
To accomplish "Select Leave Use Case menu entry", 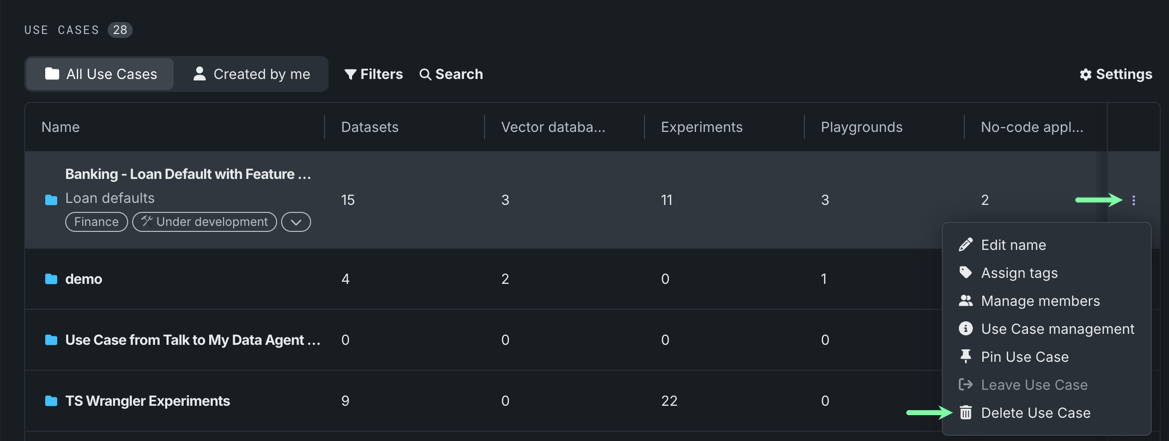I will click(1033, 385).
